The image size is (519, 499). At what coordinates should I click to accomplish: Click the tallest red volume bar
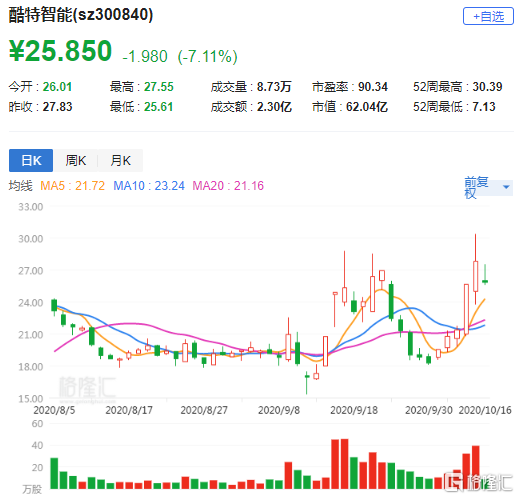coord(344,464)
